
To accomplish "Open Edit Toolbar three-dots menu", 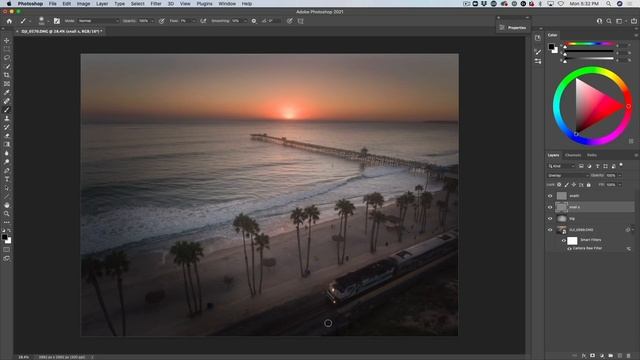I will 7,222.
